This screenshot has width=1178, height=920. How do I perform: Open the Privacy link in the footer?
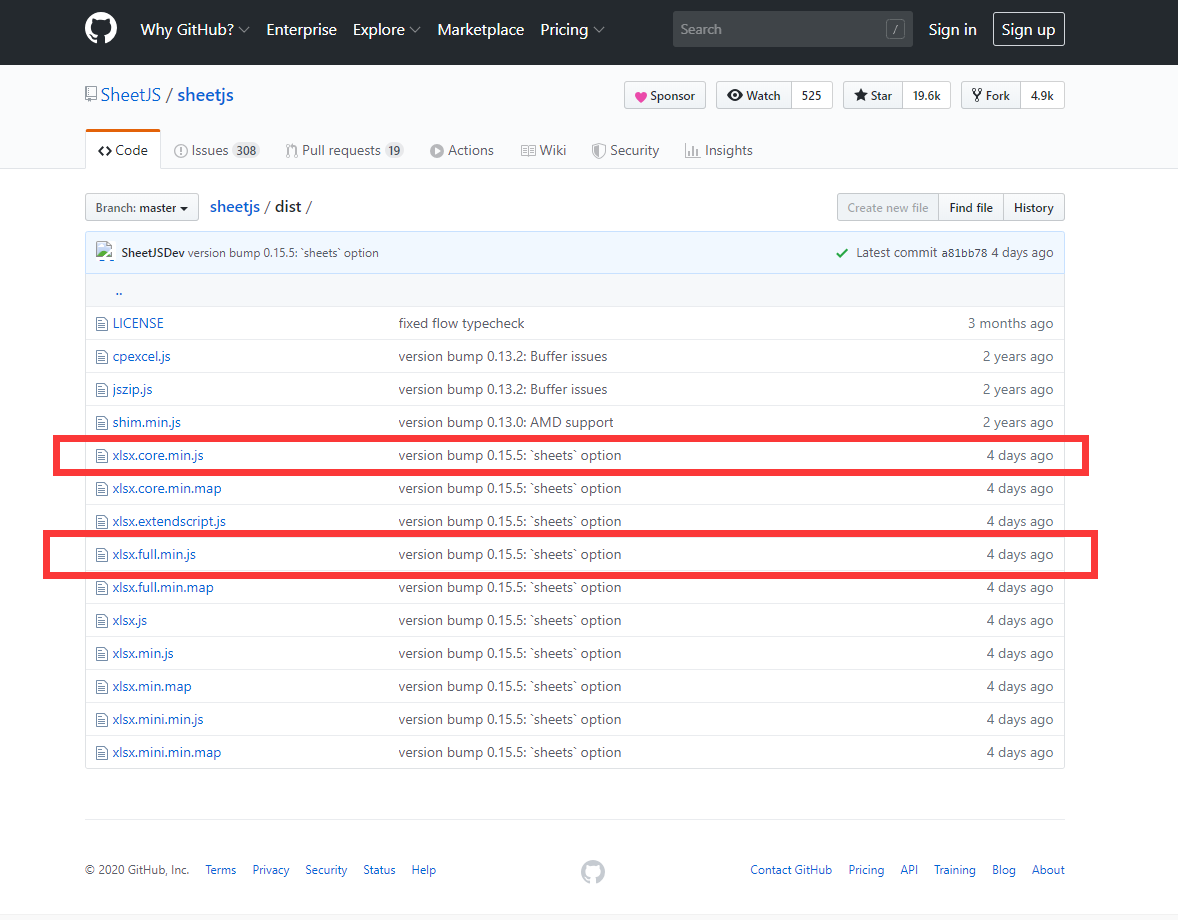270,870
